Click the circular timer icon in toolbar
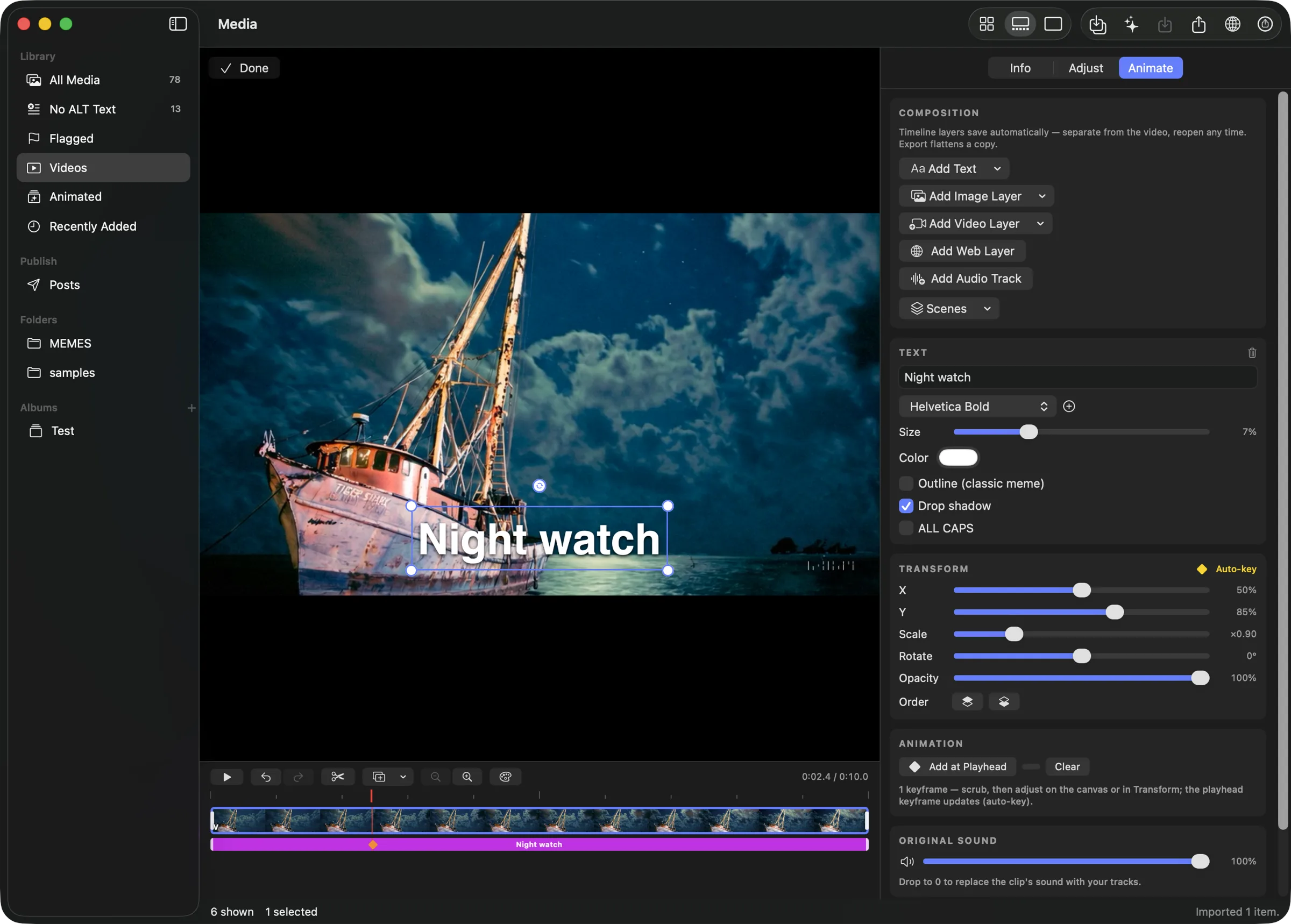Image resolution: width=1291 pixels, height=924 pixels. [1265, 24]
